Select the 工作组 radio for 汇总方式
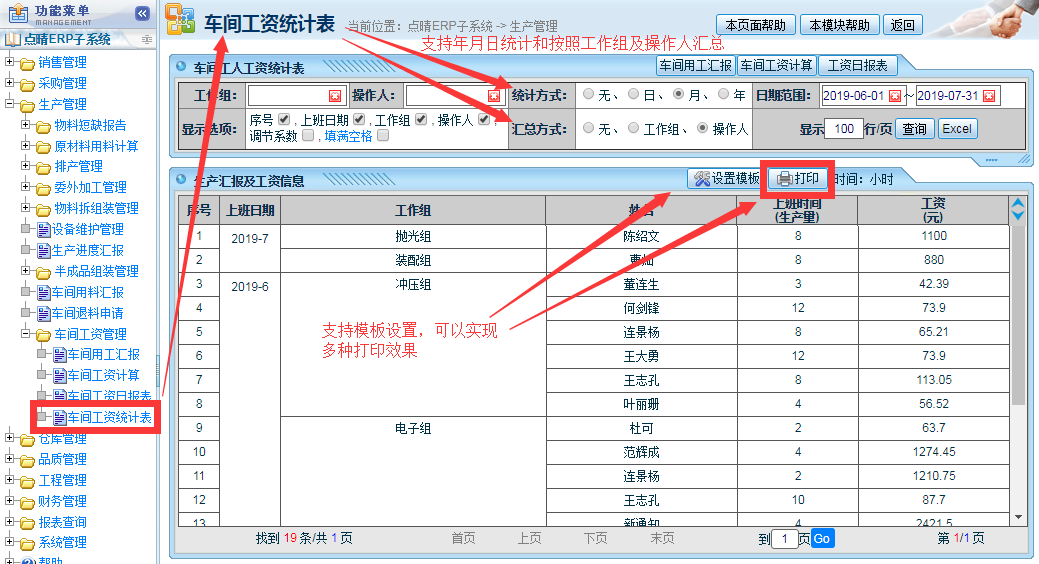Viewport: 1039px width, 564px height. 633,129
